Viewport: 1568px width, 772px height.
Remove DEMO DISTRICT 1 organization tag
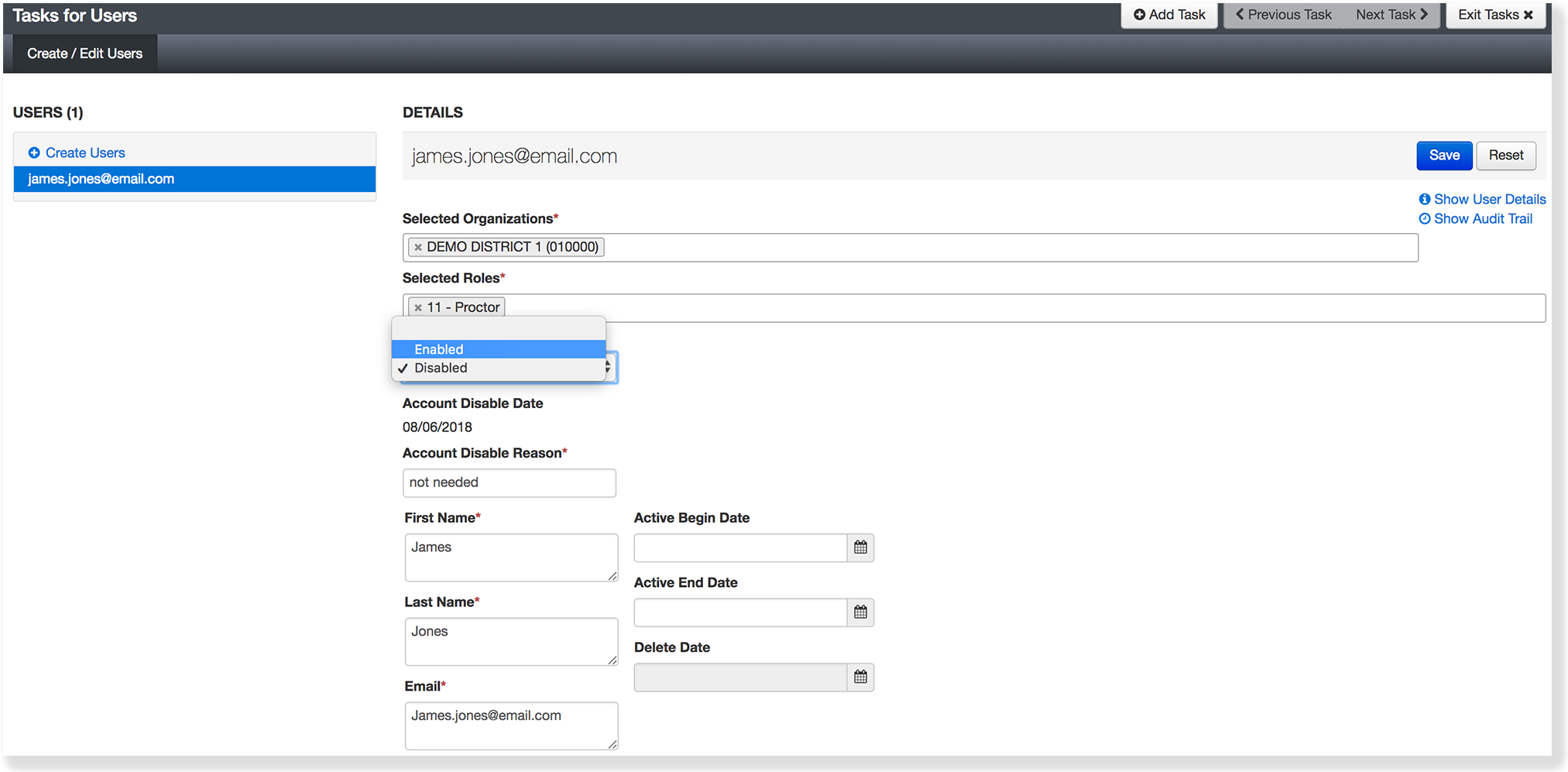418,247
